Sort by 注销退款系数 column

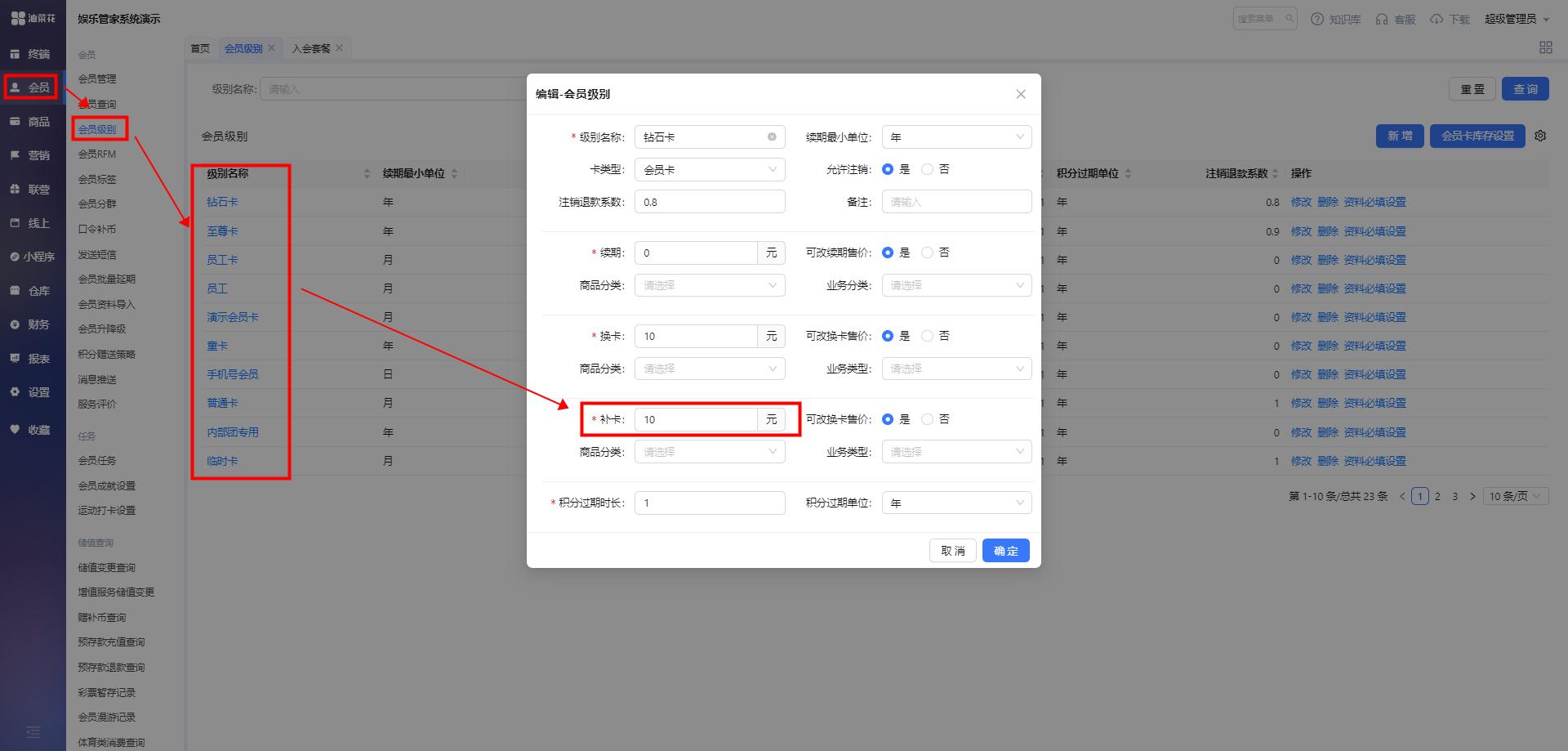1275,173
